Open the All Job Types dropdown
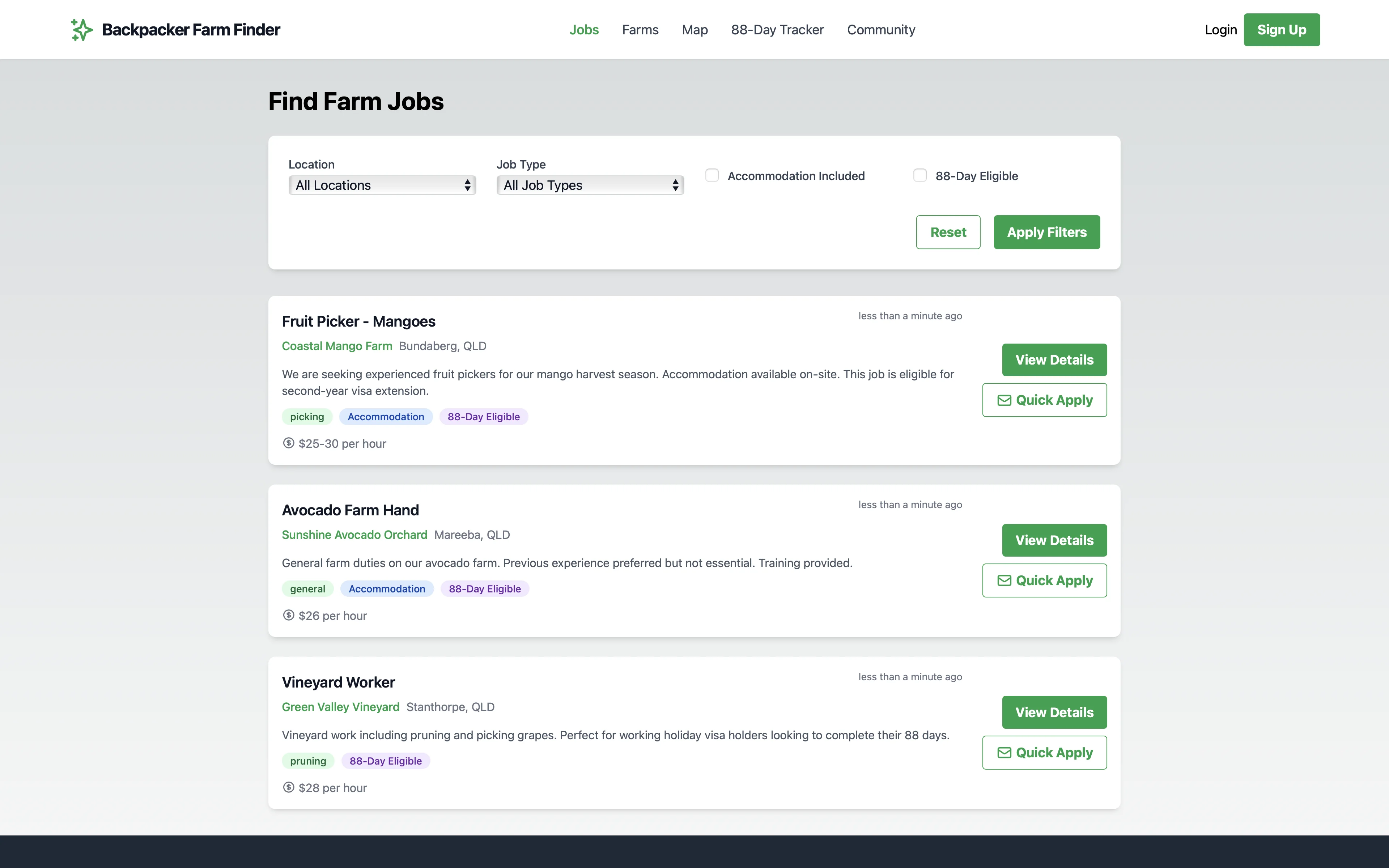The height and width of the screenshot is (868, 1389). [x=590, y=185]
